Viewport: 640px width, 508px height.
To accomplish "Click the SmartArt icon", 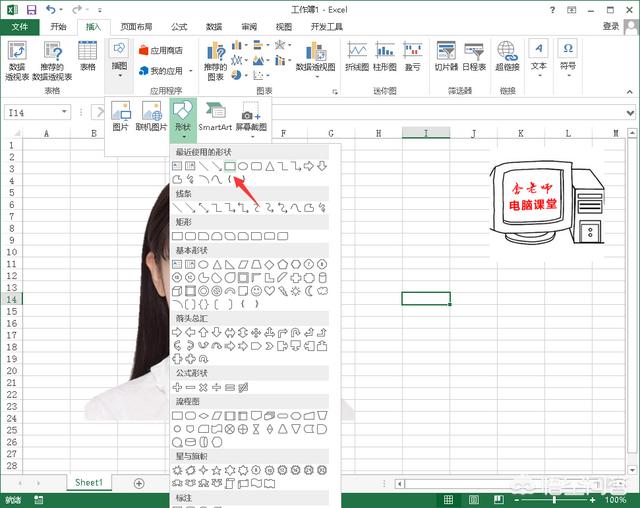I will pyautogui.click(x=215, y=116).
